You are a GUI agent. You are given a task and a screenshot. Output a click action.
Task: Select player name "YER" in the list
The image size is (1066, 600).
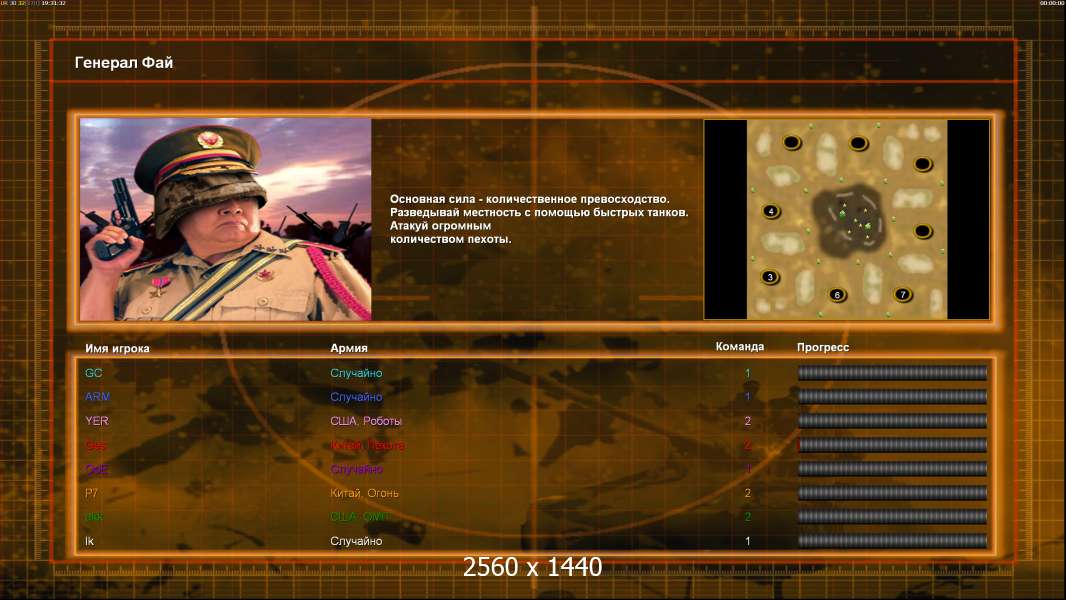click(97, 421)
